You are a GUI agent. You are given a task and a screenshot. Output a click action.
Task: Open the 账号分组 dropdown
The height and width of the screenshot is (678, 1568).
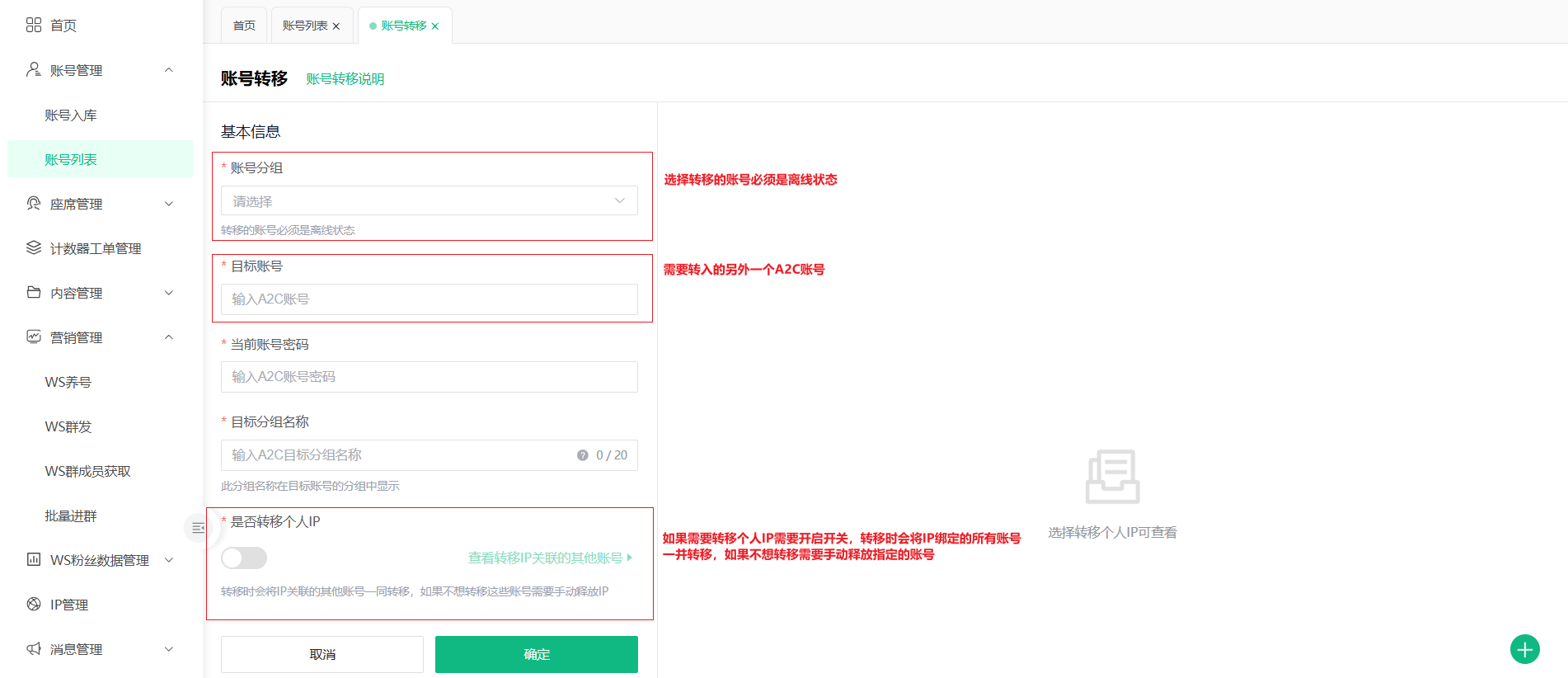(429, 201)
